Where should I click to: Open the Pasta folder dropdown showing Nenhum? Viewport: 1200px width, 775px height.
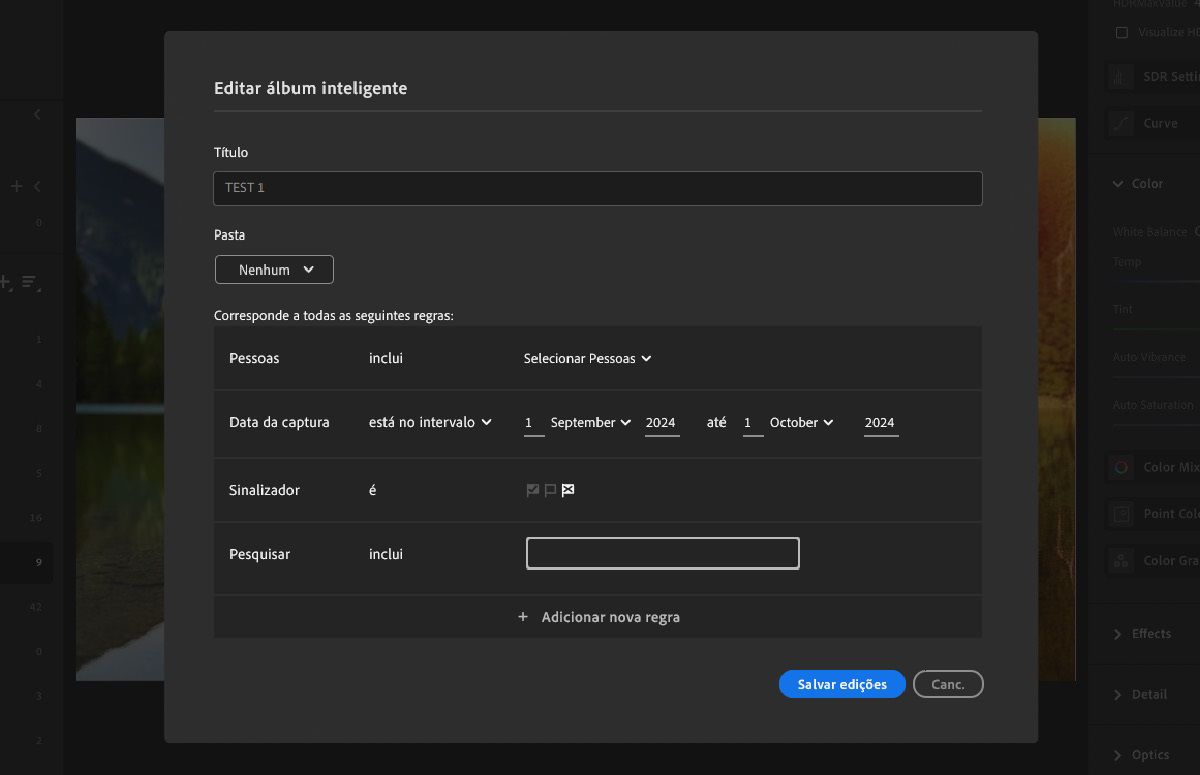pos(274,270)
